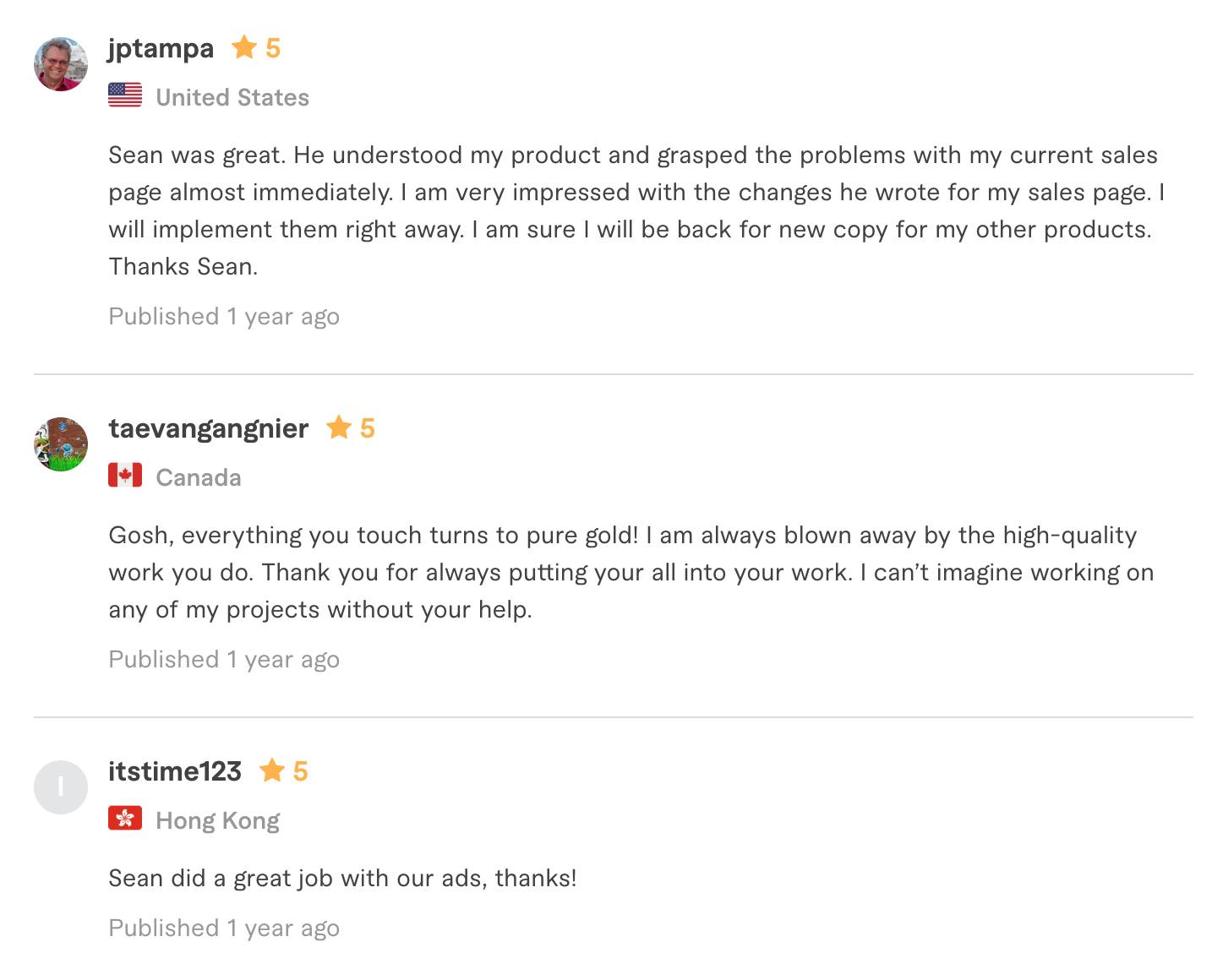Click the star icon beside itstime123
Viewport: 1212px width, 980px height.
click(x=272, y=770)
